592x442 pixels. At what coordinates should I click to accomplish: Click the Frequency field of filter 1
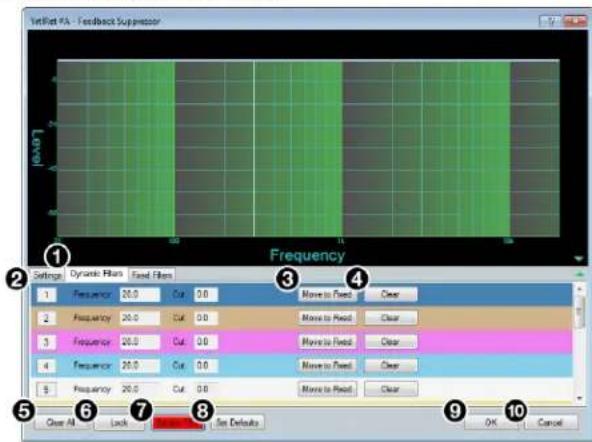click(x=140, y=294)
